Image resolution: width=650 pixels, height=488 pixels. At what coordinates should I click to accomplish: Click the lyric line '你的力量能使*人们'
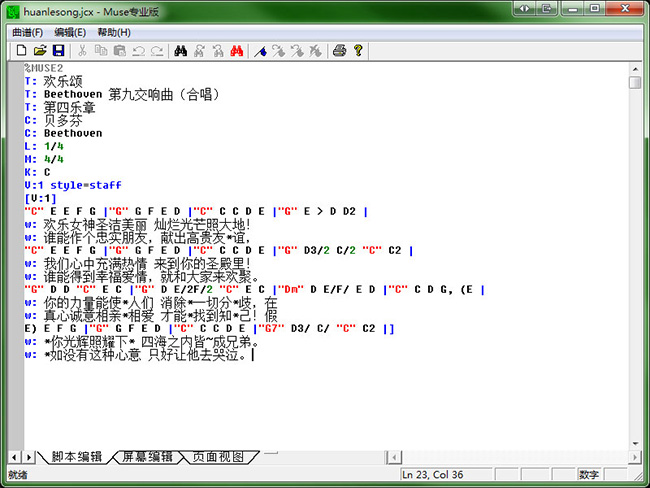click(150, 303)
